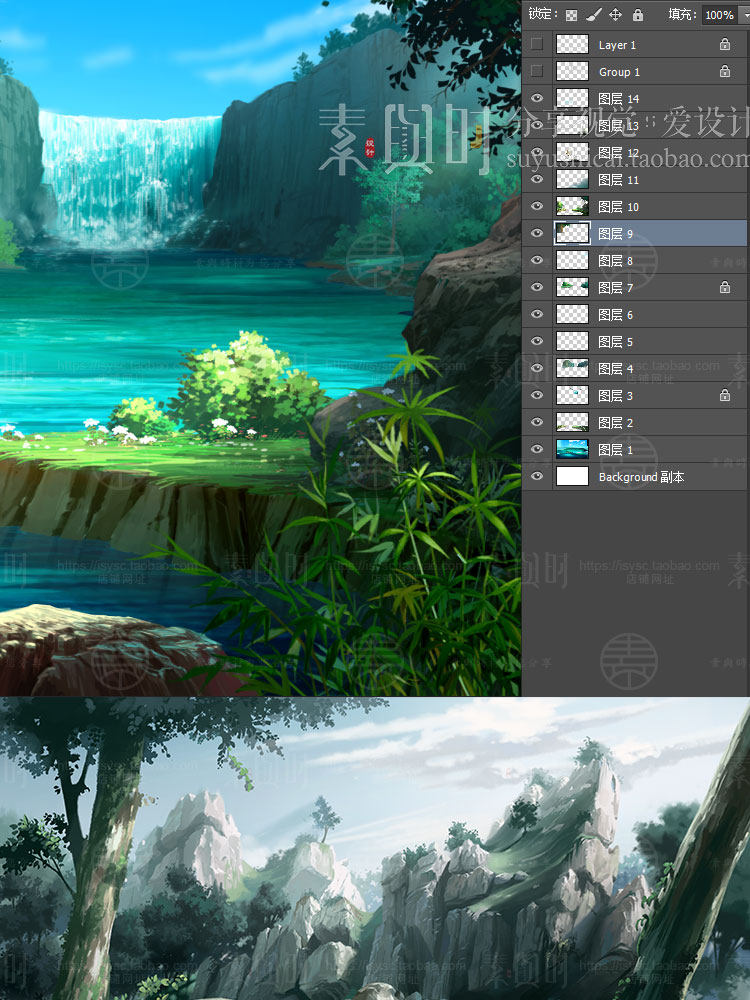Click the lock image pixels brush icon
The height and width of the screenshot is (1000, 750).
[x=594, y=15]
